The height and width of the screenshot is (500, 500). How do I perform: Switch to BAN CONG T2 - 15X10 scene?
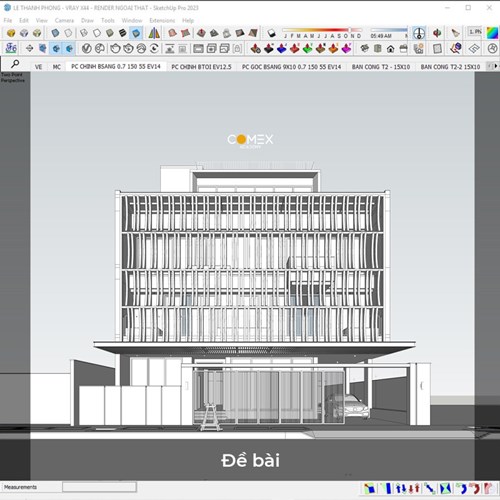381,67
